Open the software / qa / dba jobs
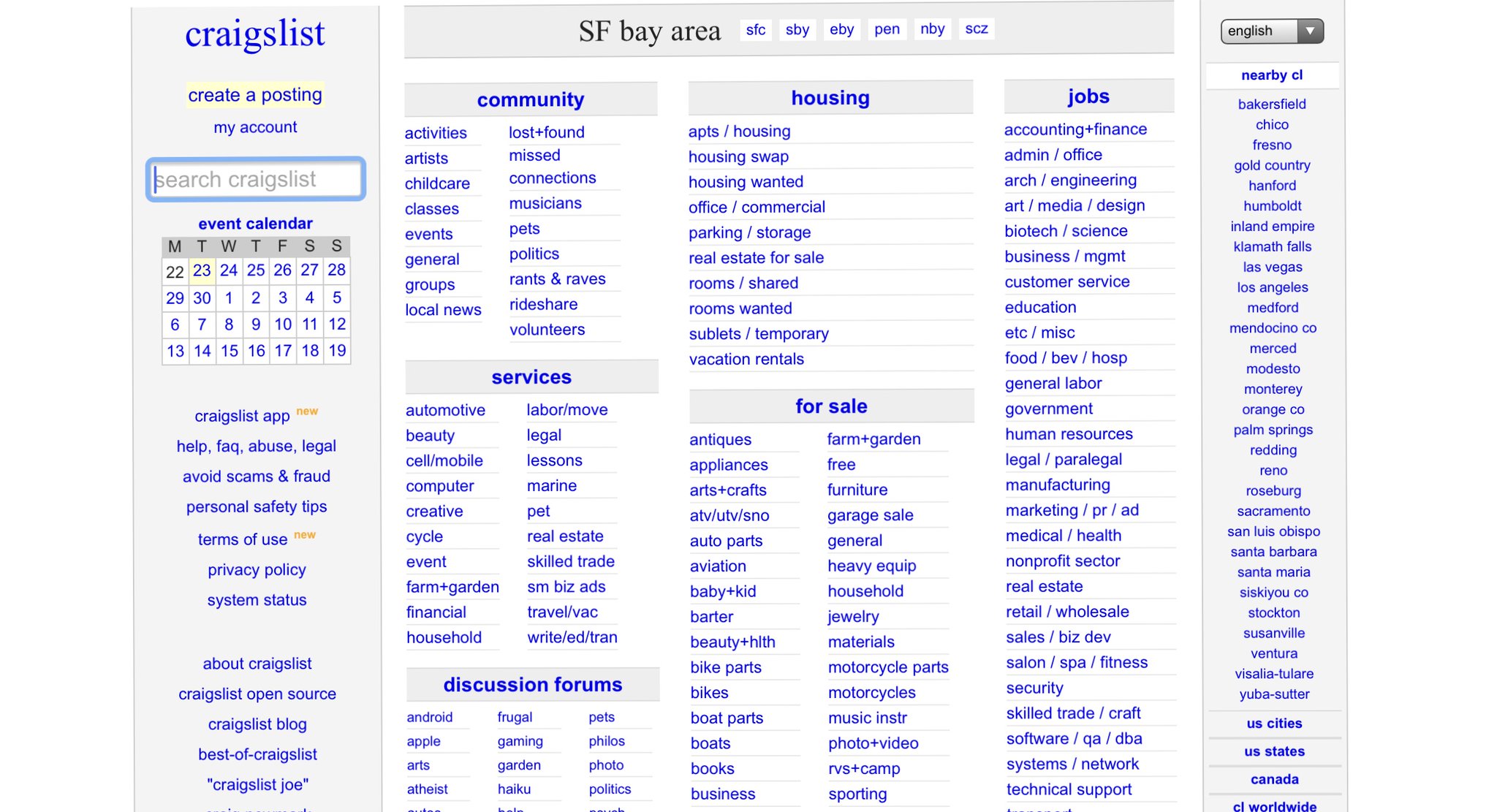This screenshot has width=1497, height=812. click(1074, 739)
